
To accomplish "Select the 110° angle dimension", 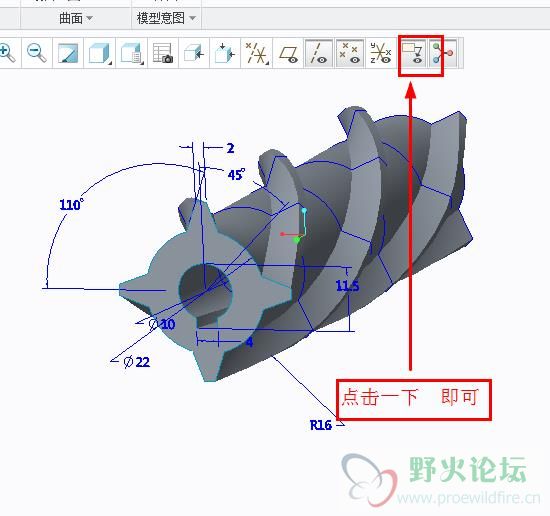I will pos(72,205).
